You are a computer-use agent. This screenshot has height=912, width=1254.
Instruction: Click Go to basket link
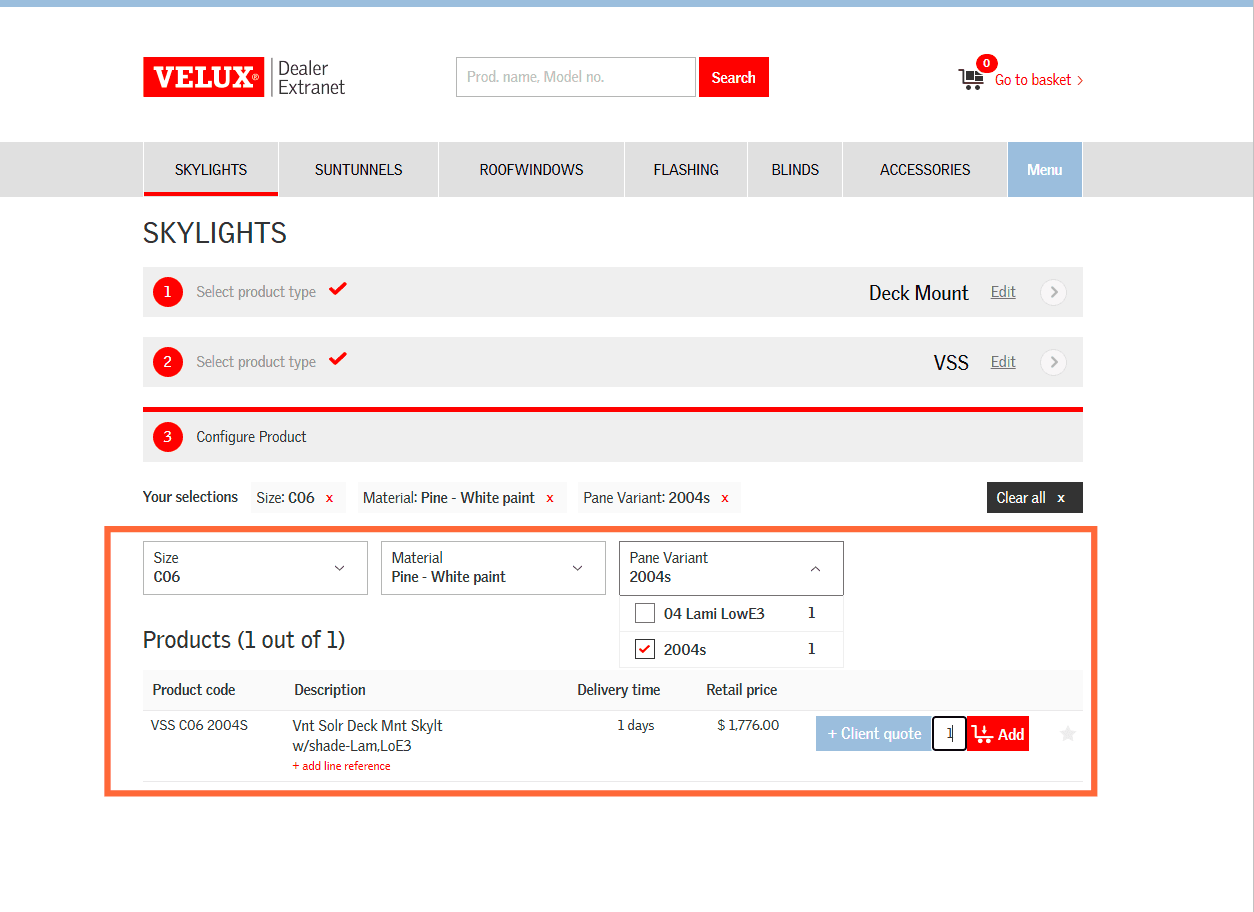pyautogui.click(x=1039, y=80)
